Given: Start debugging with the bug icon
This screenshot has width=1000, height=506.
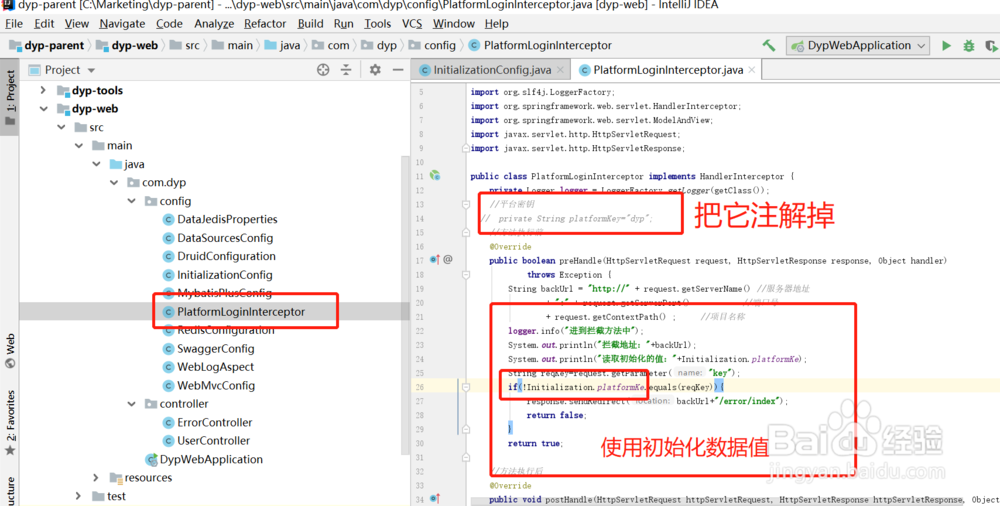Looking at the screenshot, I should (969, 45).
